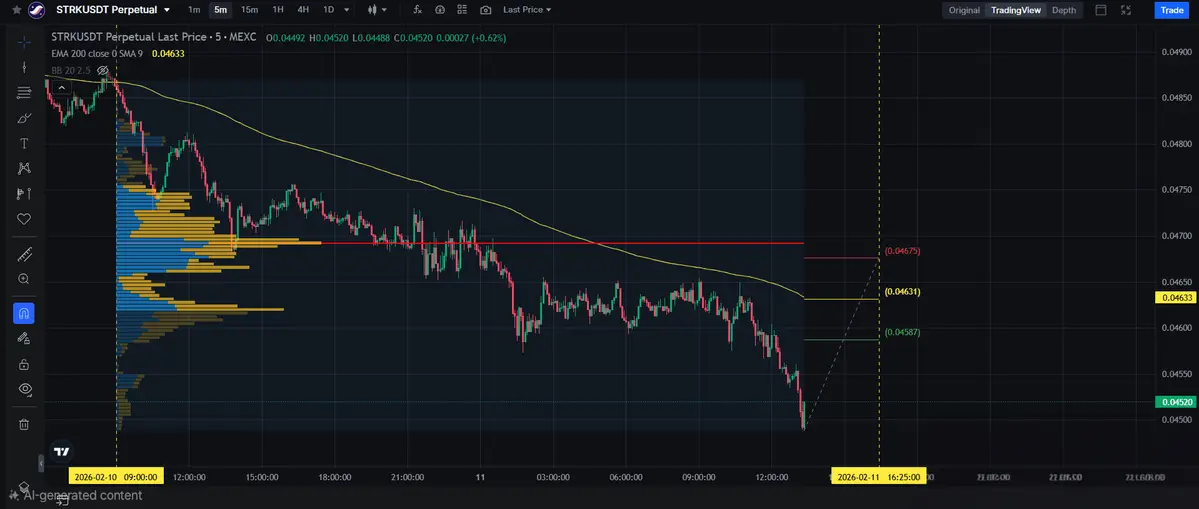
Task: Take a chart snapshot with camera icon
Action: pyautogui.click(x=486, y=10)
